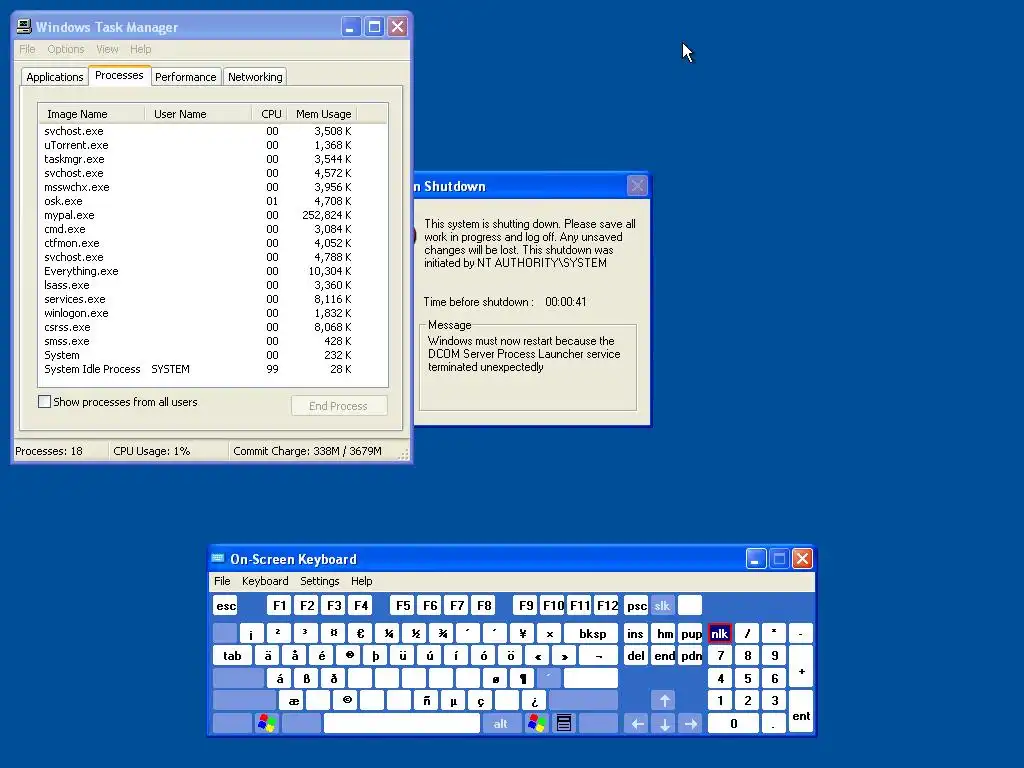Click the one-quarter fraction key
The height and width of the screenshot is (768, 1024).
click(x=387, y=633)
